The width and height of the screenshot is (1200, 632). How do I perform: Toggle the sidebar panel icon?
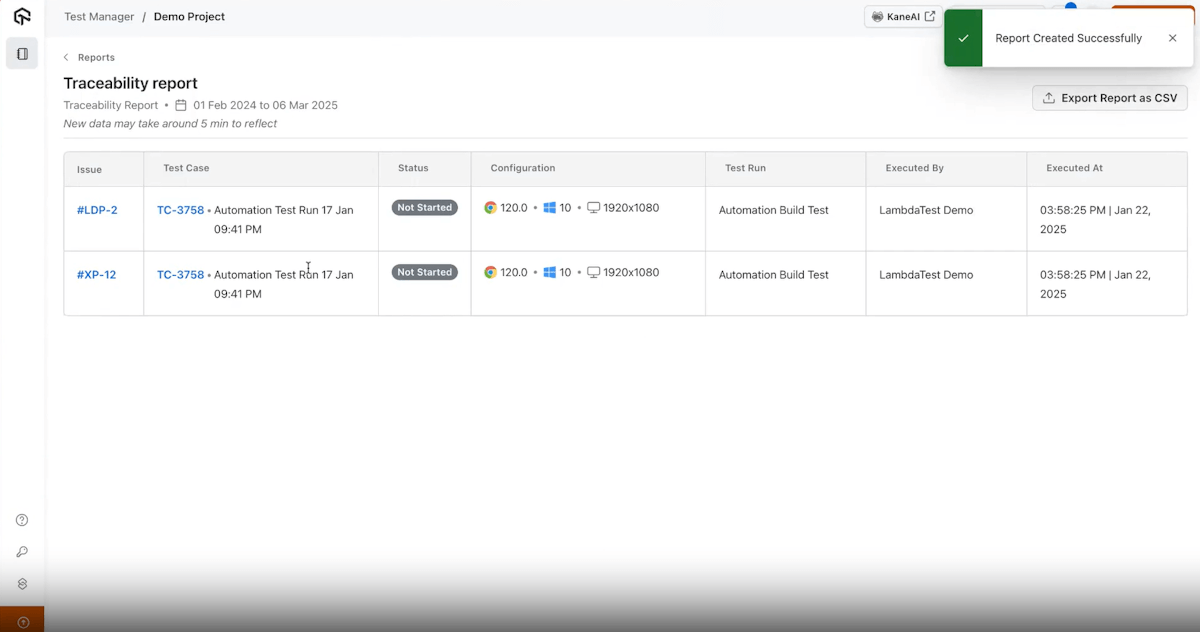click(x=22, y=54)
